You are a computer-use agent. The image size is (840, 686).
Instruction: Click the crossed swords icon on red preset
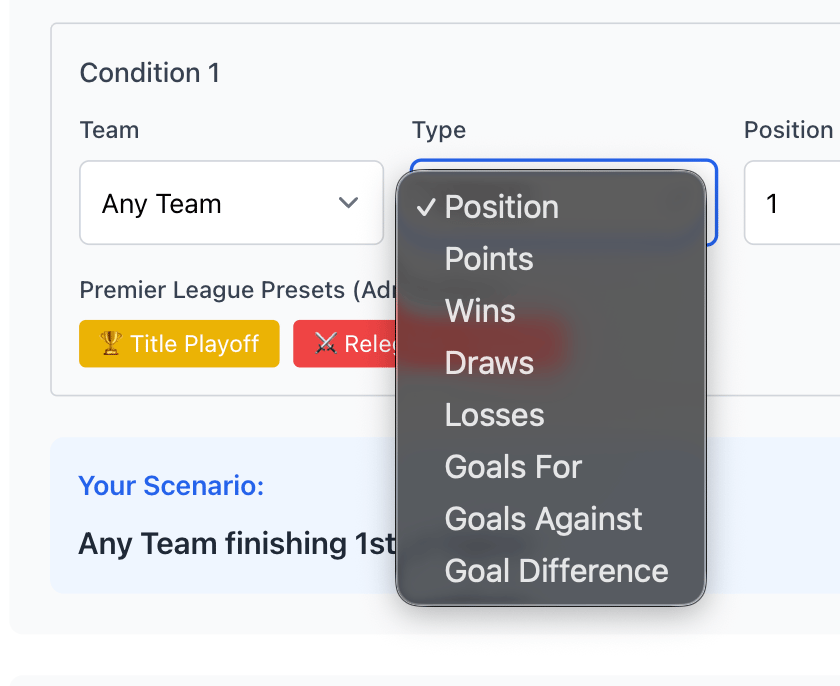click(x=326, y=344)
